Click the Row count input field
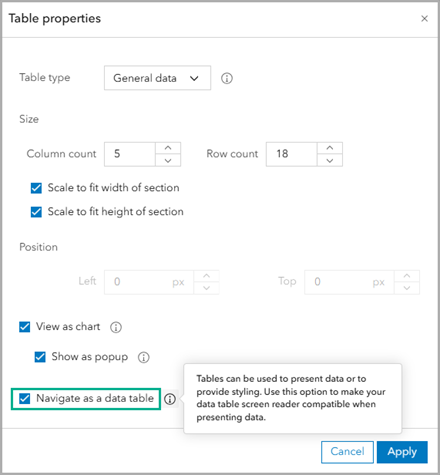Image resolution: width=440 pixels, height=475 pixels. point(292,154)
